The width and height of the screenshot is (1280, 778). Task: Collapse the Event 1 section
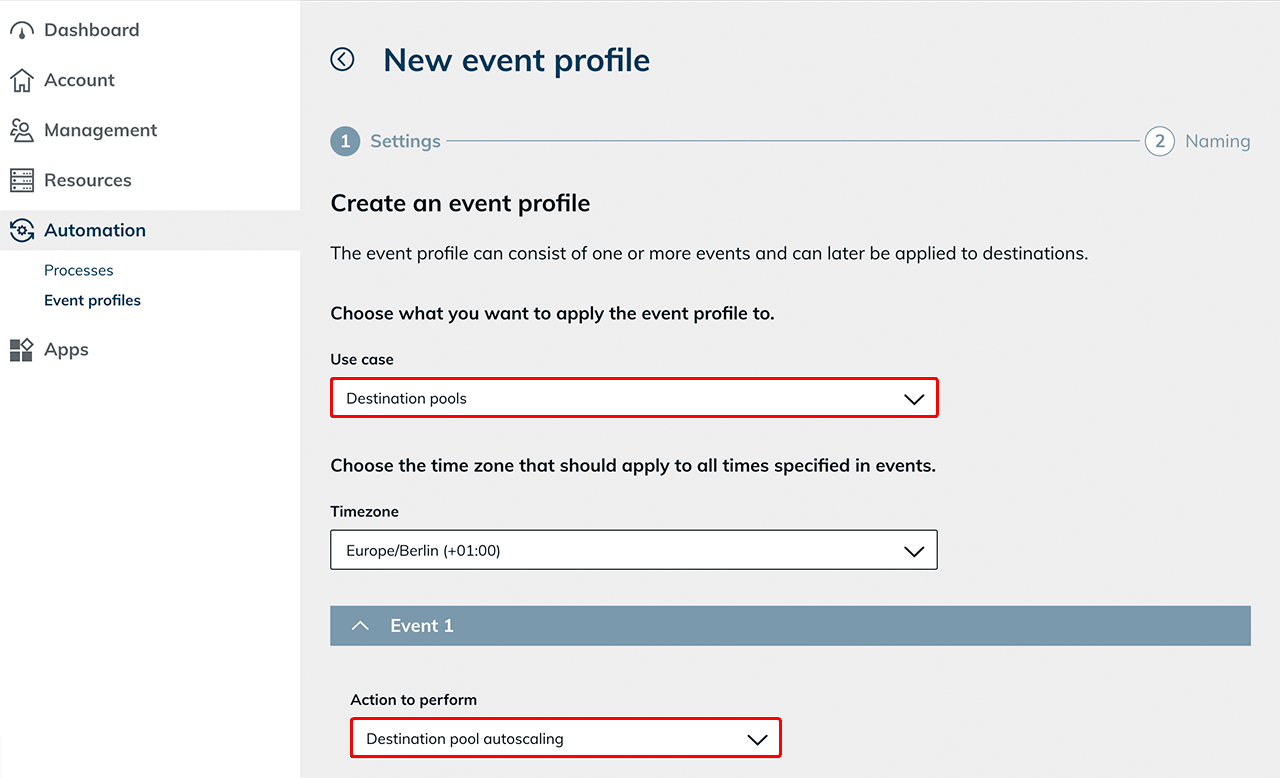pos(361,626)
